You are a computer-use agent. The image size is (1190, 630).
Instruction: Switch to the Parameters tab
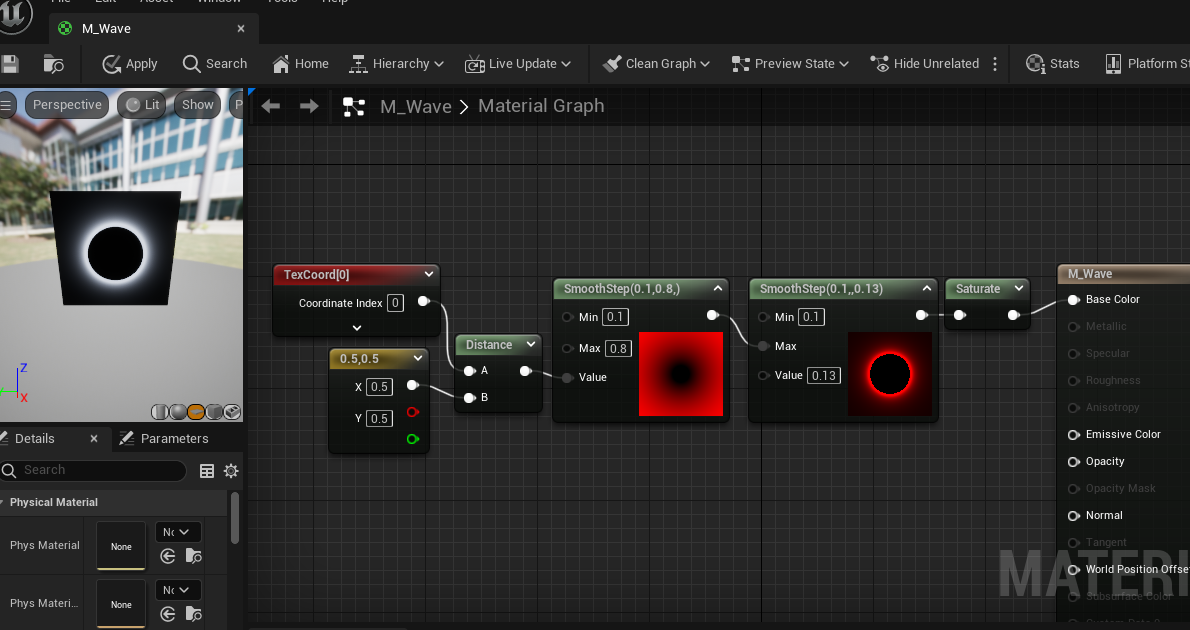[x=164, y=439]
